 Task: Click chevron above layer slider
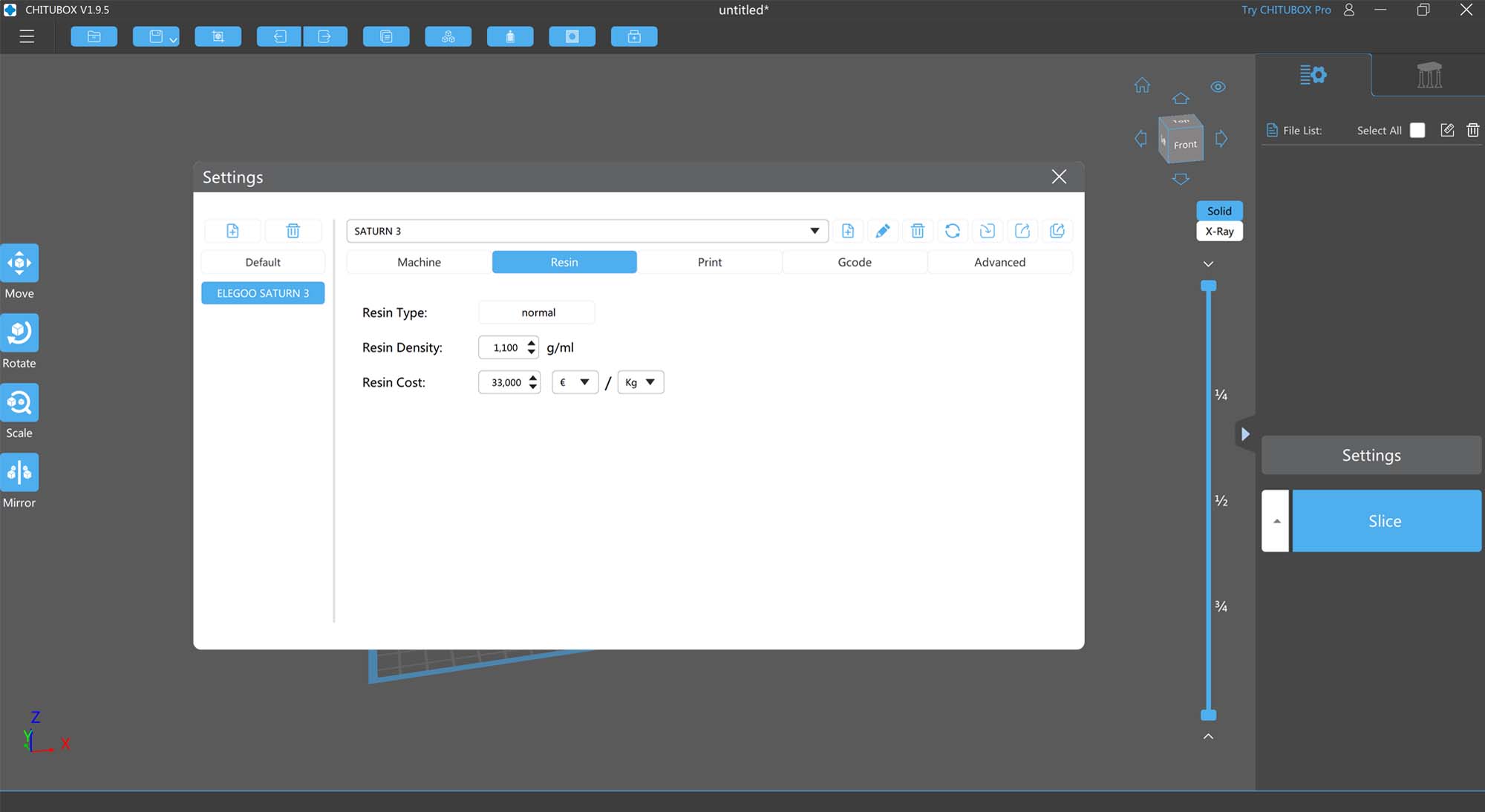(1208, 263)
